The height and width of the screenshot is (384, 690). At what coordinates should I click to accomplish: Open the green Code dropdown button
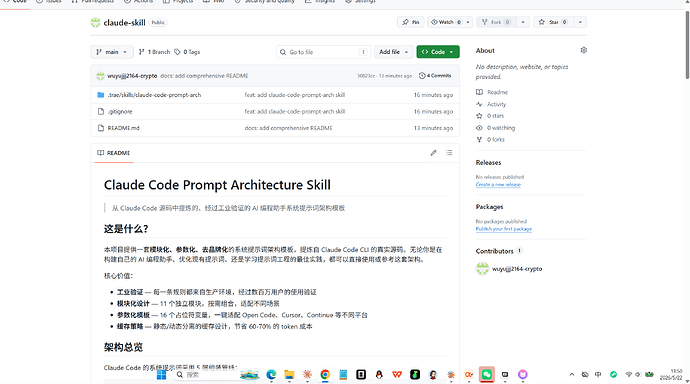(438, 52)
